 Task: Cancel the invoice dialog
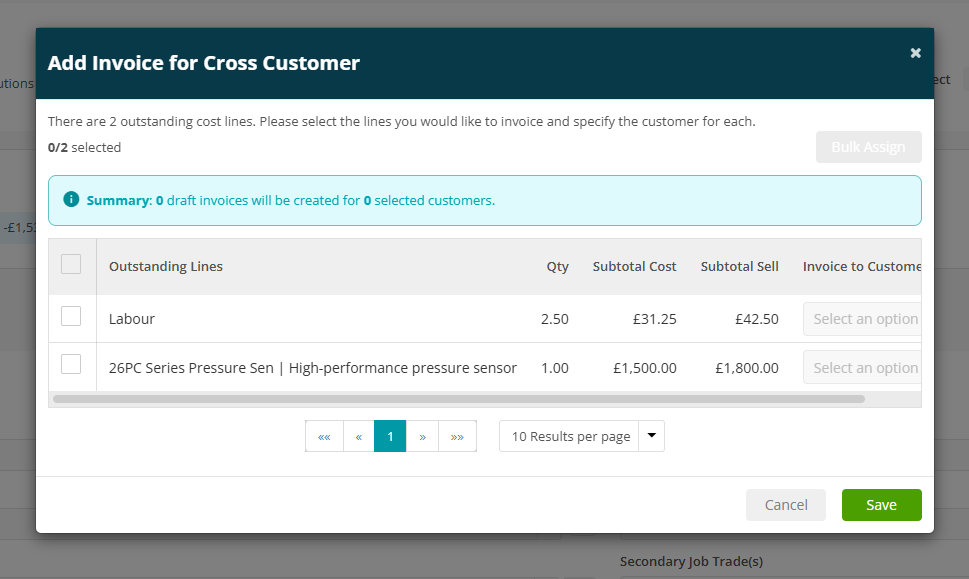[x=785, y=505]
